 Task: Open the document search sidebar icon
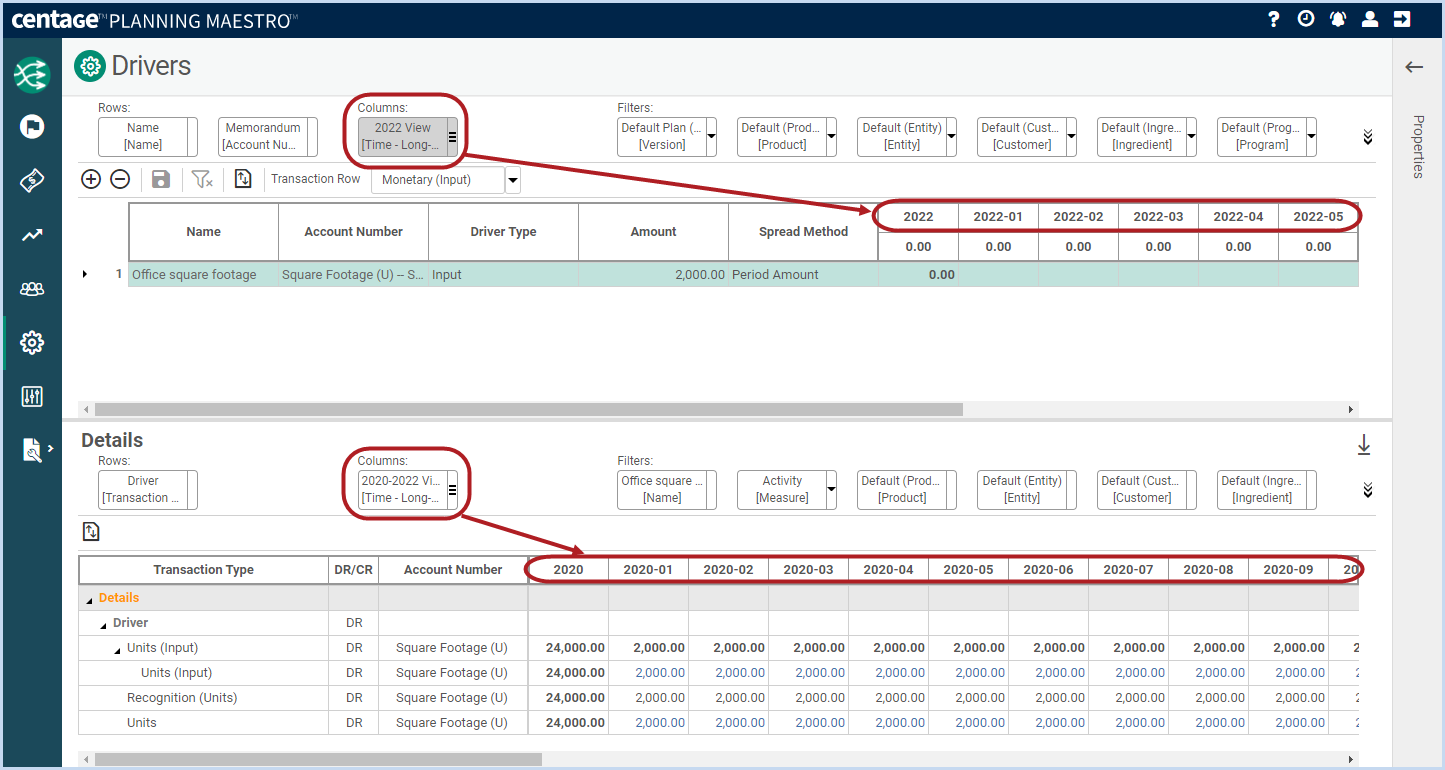pyautogui.click(x=32, y=450)
